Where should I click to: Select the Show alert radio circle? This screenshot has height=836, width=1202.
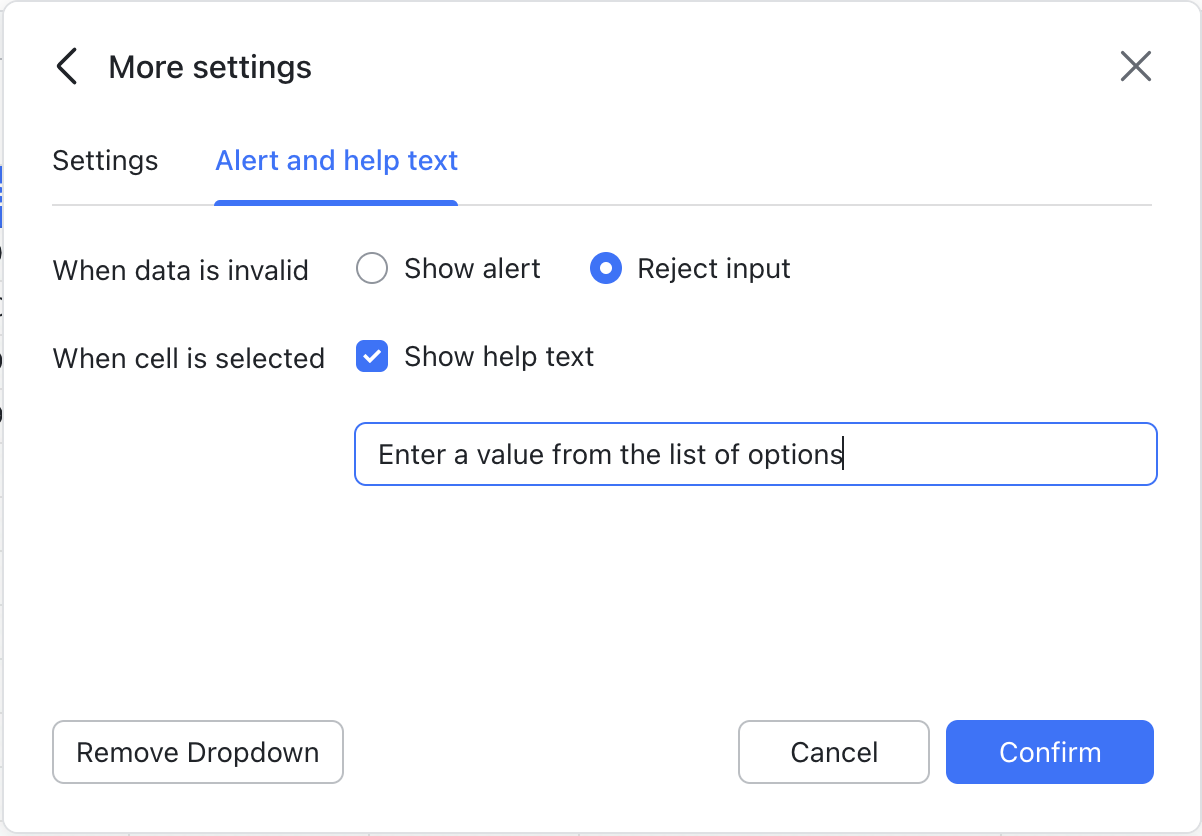[x=372, y=269]
